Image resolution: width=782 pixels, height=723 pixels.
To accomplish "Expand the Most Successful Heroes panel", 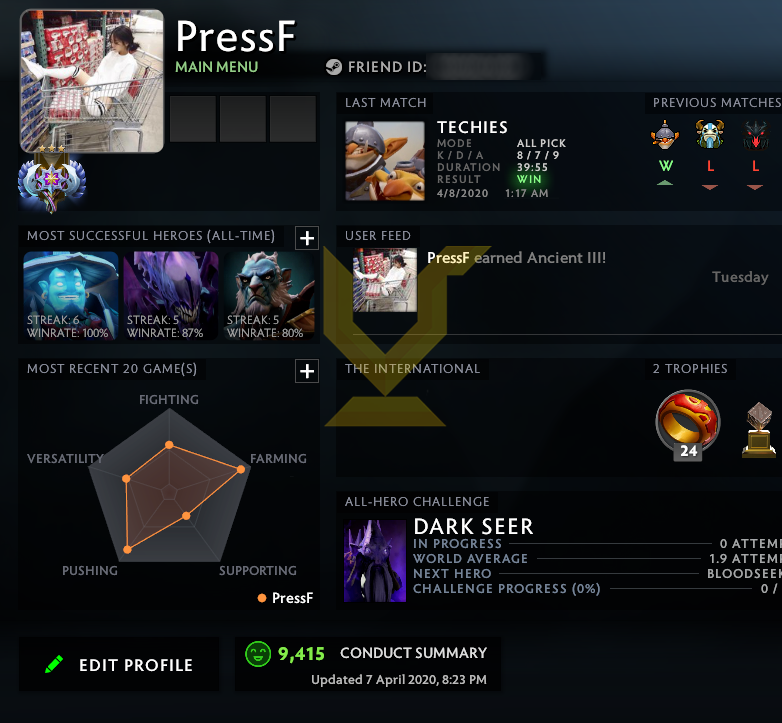I will coord(307,238).
